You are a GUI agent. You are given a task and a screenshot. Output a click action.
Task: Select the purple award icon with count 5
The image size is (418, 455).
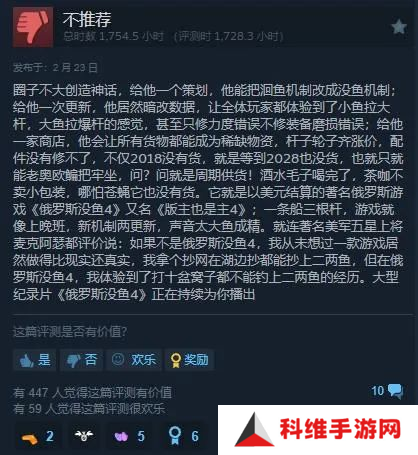click(121, 436)
